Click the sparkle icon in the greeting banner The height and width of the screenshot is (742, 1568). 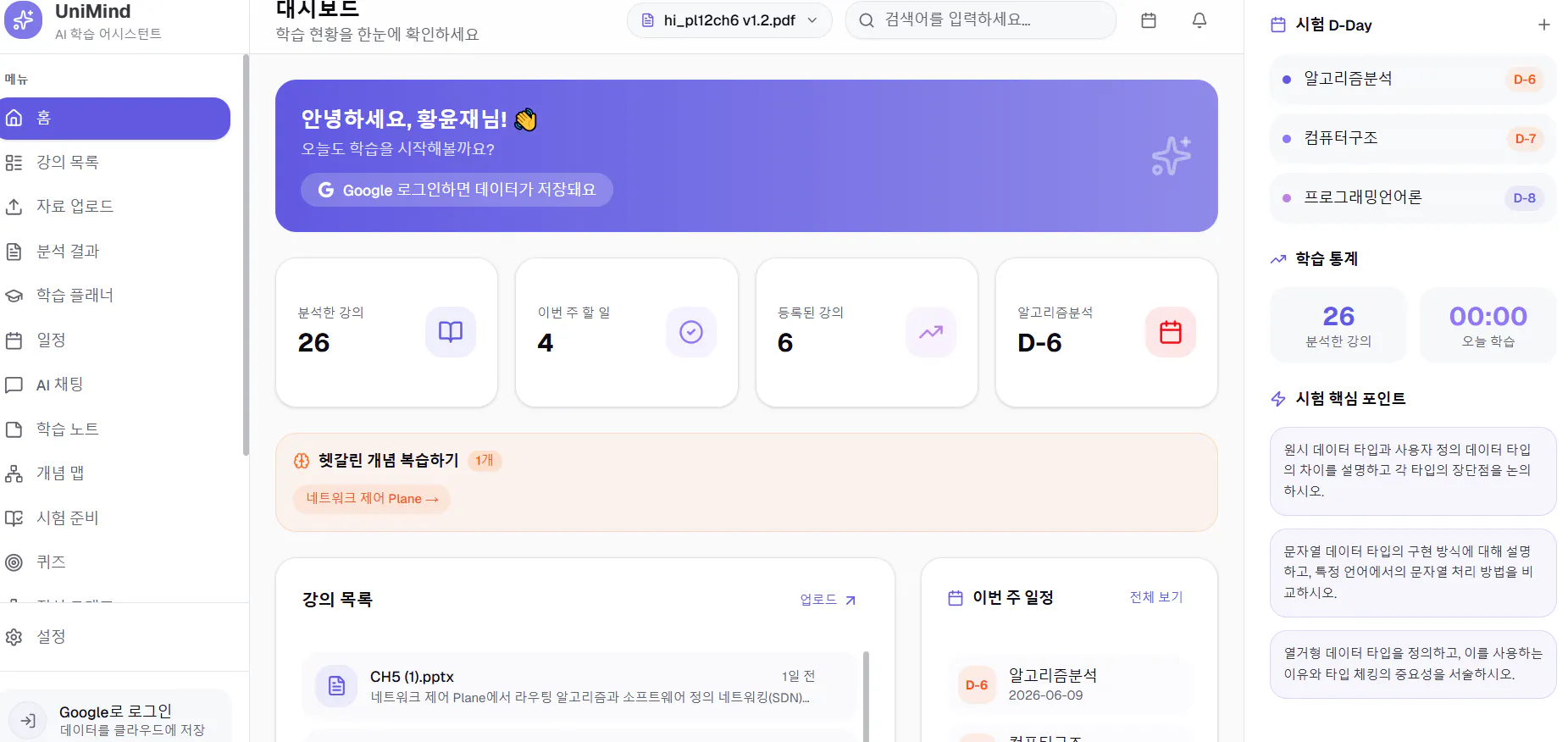pyautogui.click(x=1172, y=156)
